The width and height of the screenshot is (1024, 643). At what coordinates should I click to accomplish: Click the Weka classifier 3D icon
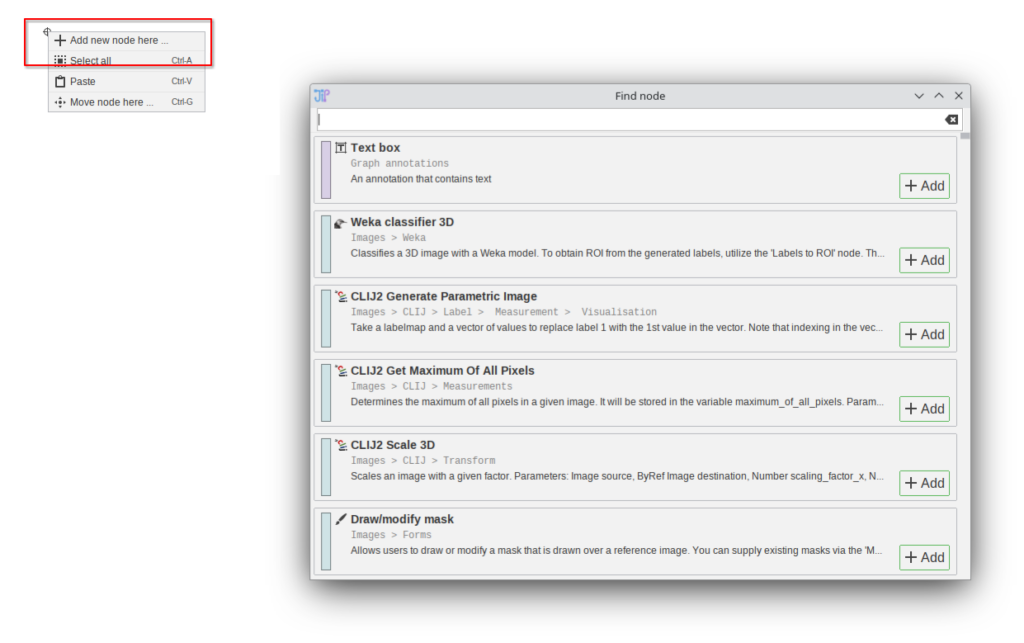[341, 223]
